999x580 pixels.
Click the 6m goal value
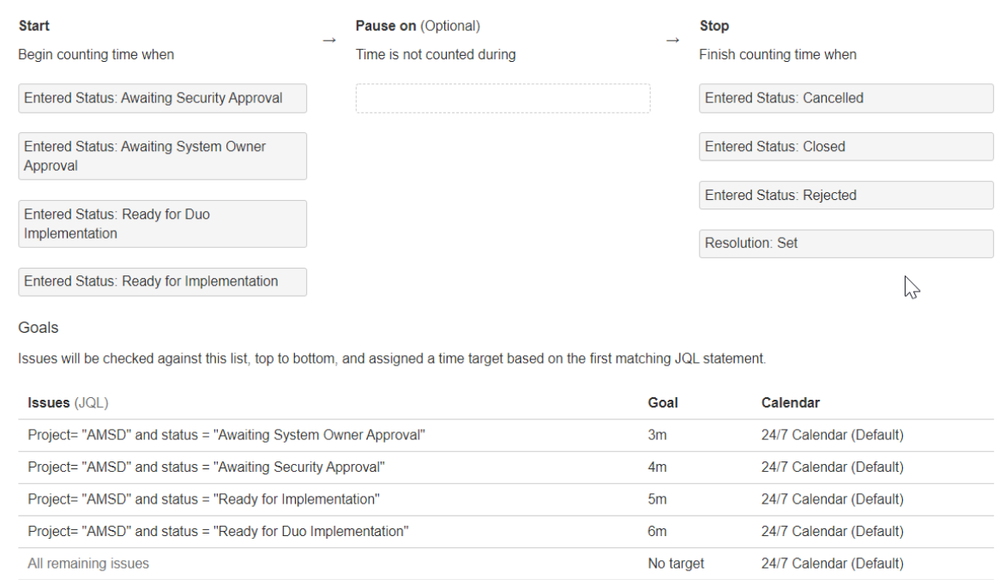click(658, 532)
